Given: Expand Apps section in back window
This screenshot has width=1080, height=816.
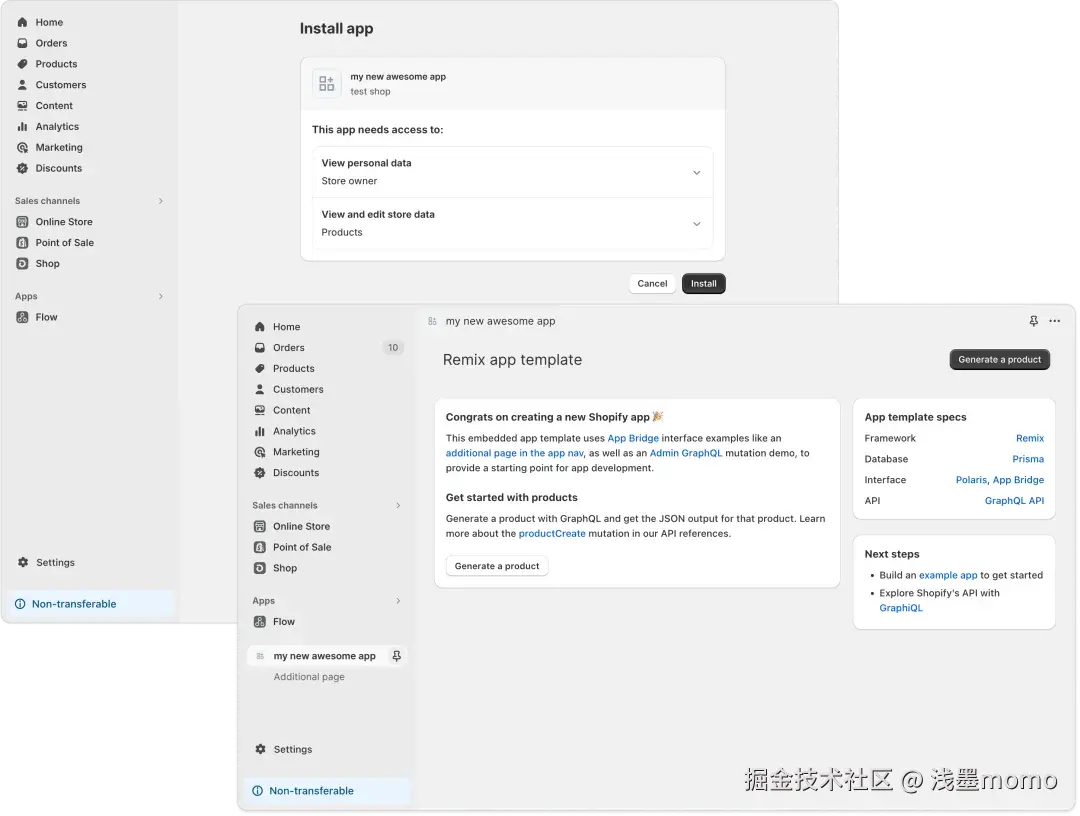Looking at the screenshot, I should coord(160,296).
